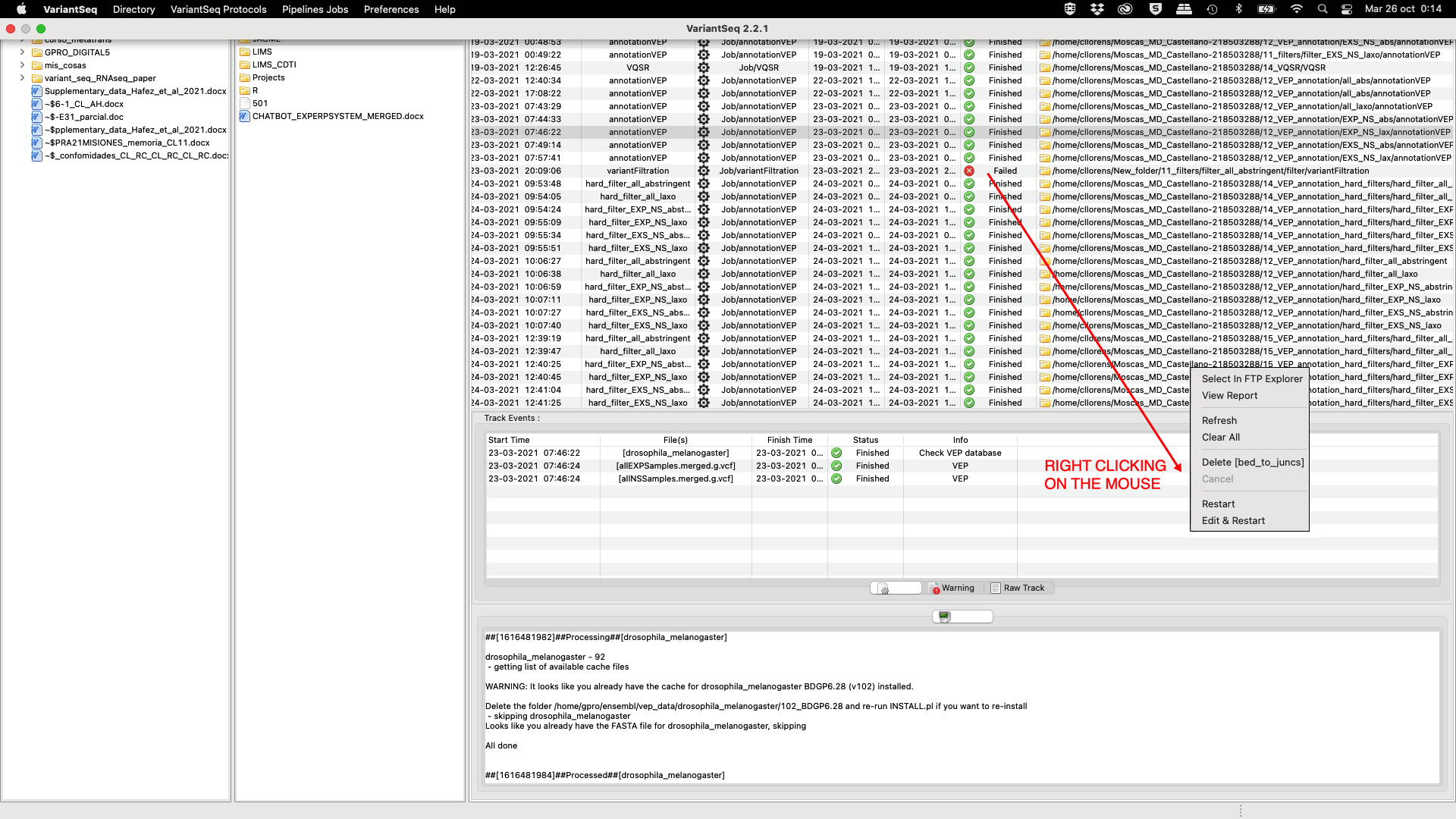This screenshot has height=819, width=1456.
Task: Open Spotlight search in the menu bar
Action: (1322, 9)
